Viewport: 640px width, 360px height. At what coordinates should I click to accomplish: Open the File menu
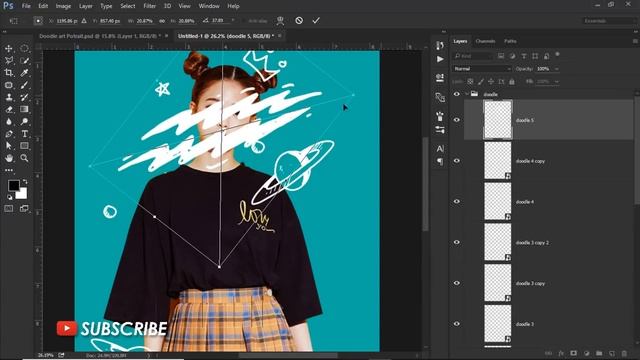tap(26, 6)
